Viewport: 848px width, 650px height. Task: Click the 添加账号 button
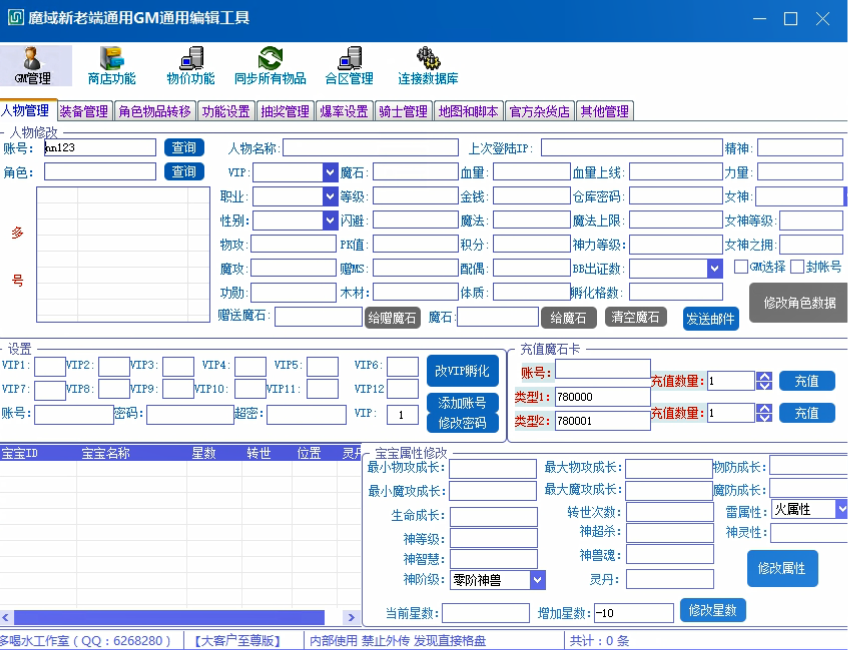(462, 403)
